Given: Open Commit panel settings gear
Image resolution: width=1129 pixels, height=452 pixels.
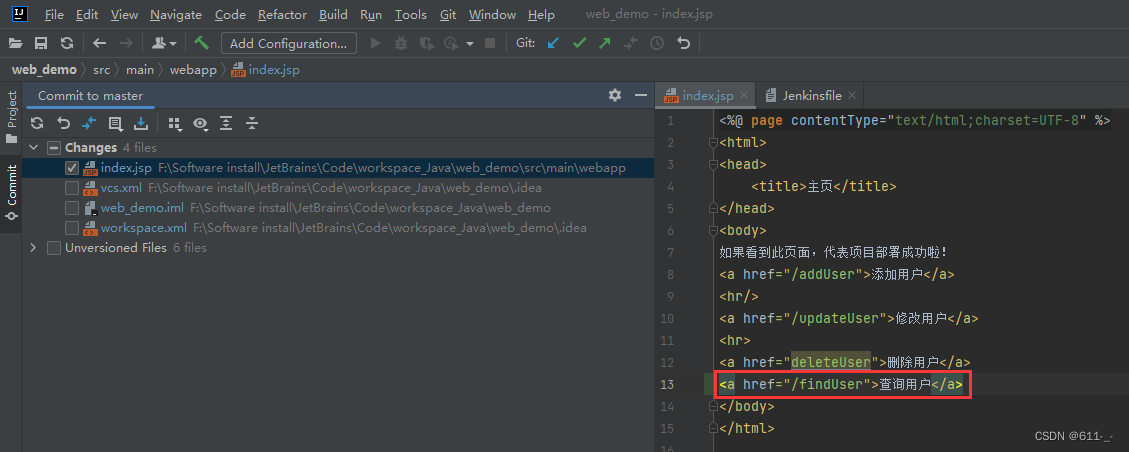Looking at the screenshot, I should (x=615, y=95).
